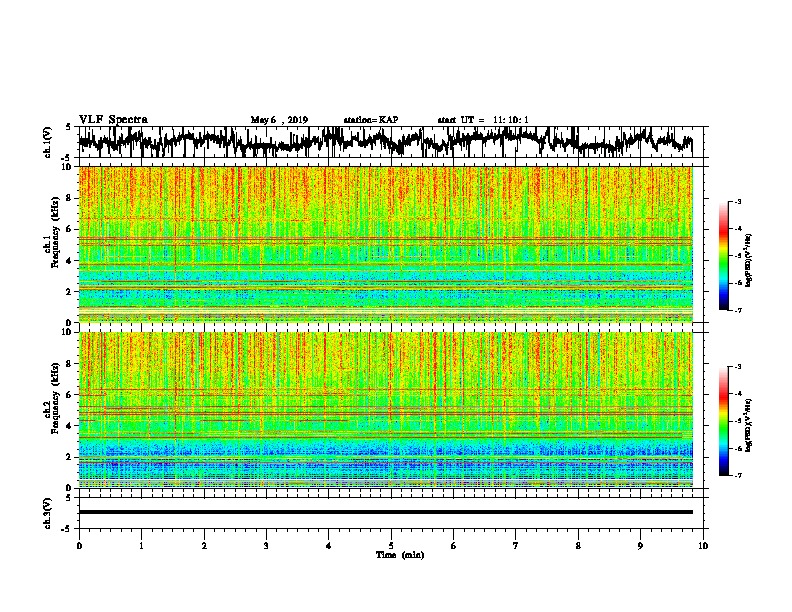
Task: Click the ch.2 color scale log PSD label
Action: [749, 425]
